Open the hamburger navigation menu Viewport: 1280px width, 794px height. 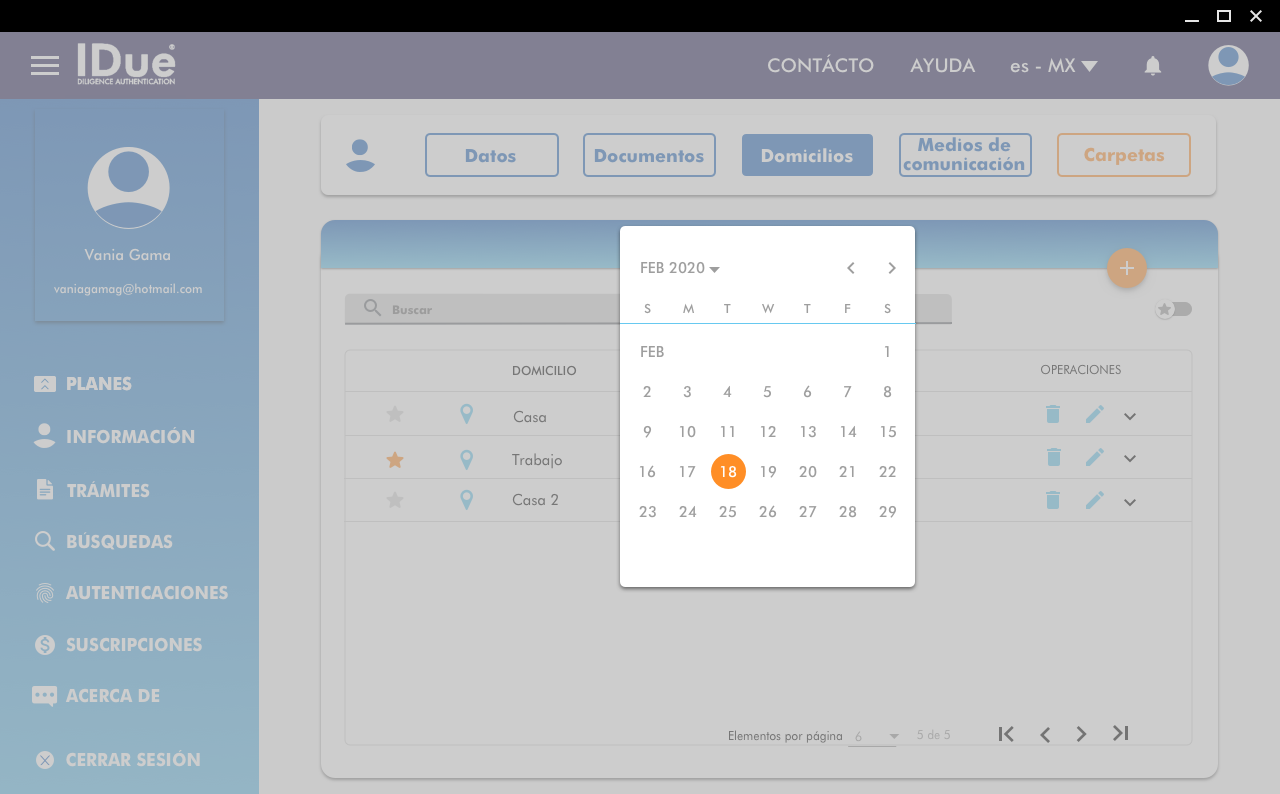coord(45,66)
